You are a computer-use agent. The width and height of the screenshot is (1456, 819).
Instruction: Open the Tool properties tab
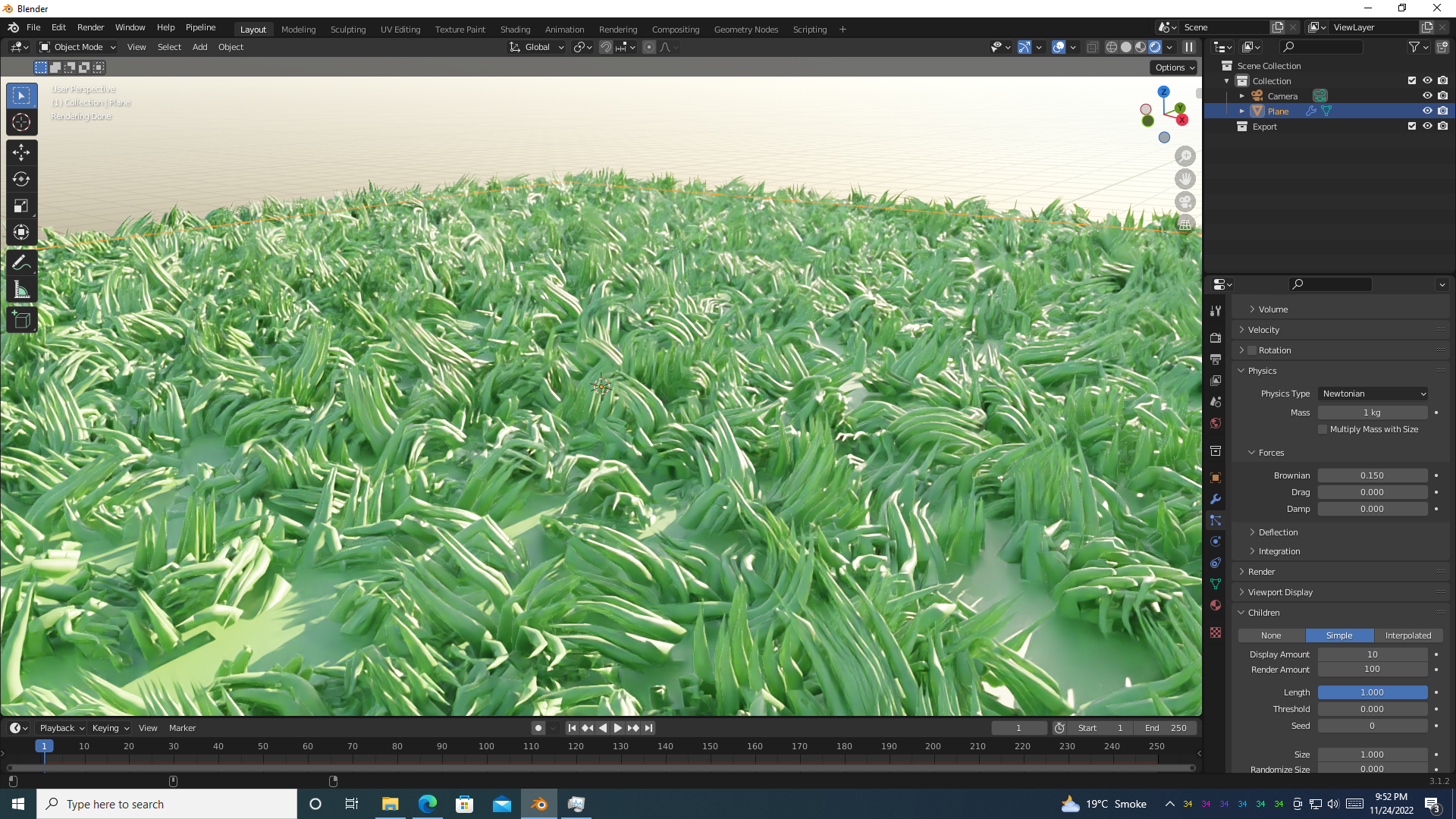[1216, 311]
